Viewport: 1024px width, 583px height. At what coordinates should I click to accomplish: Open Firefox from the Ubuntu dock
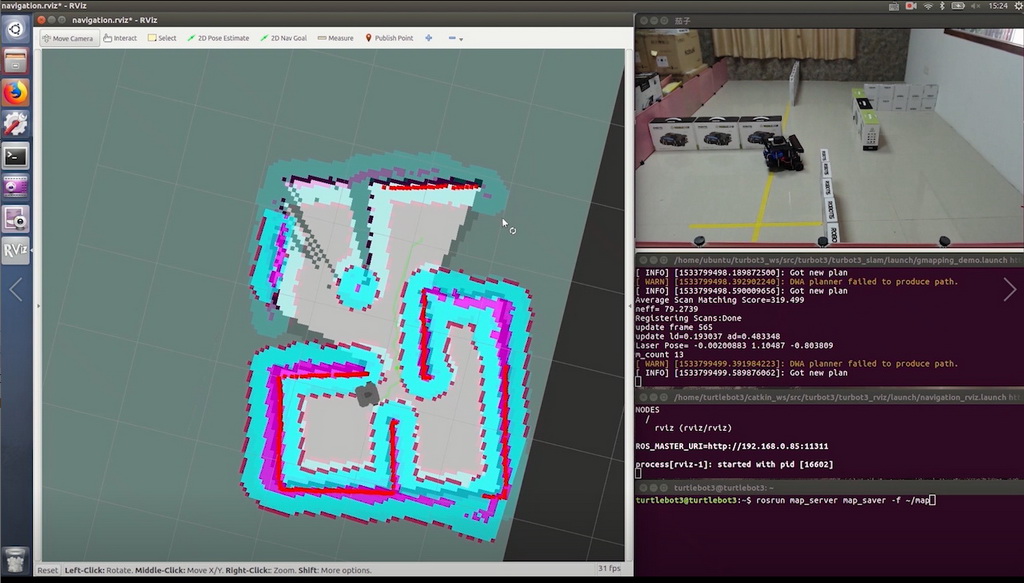pos(16,93)
